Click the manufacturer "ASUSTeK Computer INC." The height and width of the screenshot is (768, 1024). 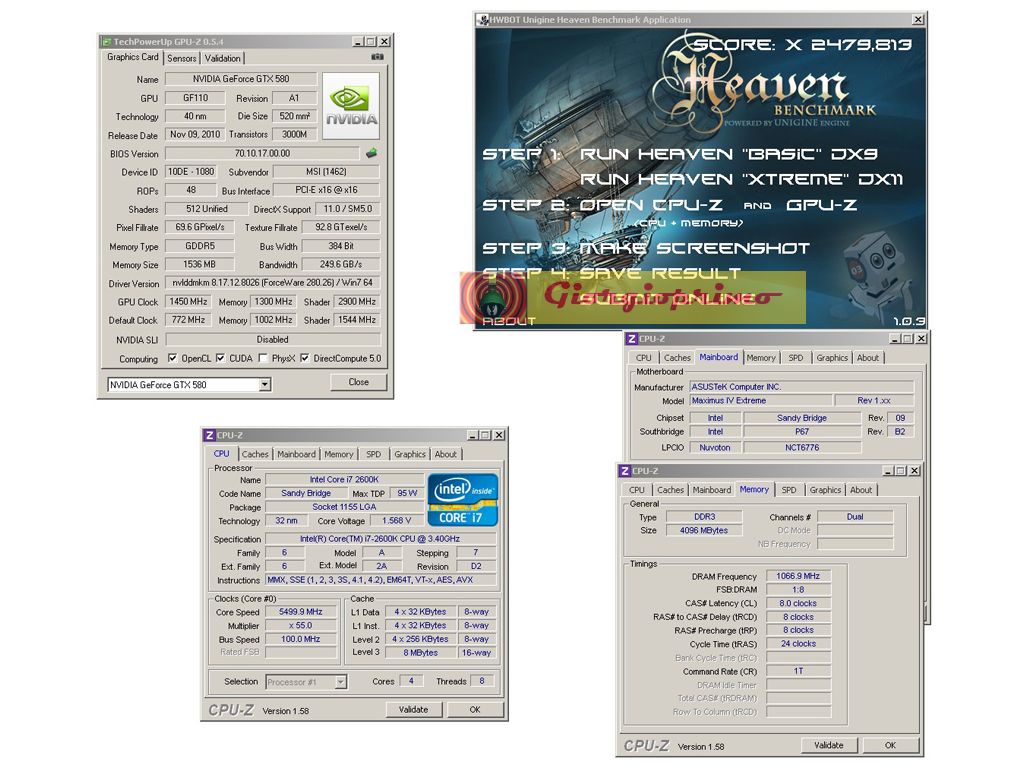click(x=802, y=387)
